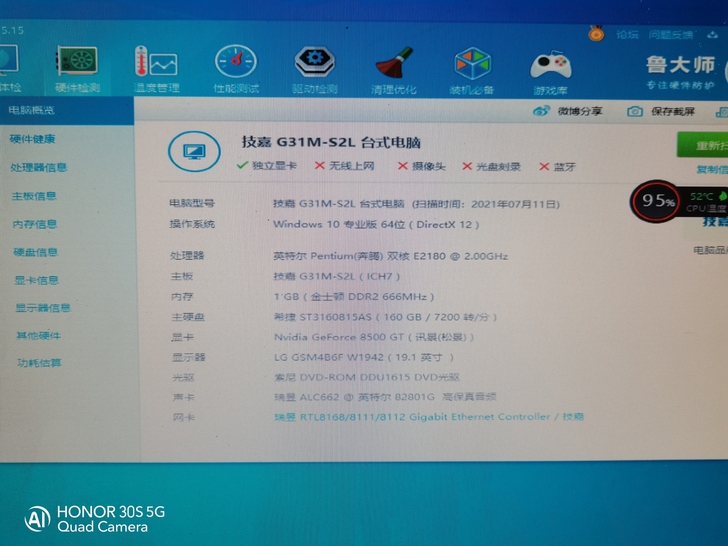Open the 问题反馈 feedback link
Screen dimensions: 728x546
pos(671,35)
